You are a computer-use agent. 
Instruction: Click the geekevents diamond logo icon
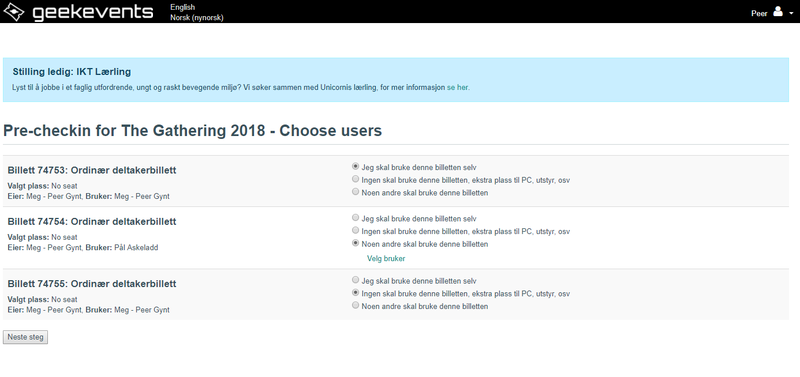pos(14,12)
